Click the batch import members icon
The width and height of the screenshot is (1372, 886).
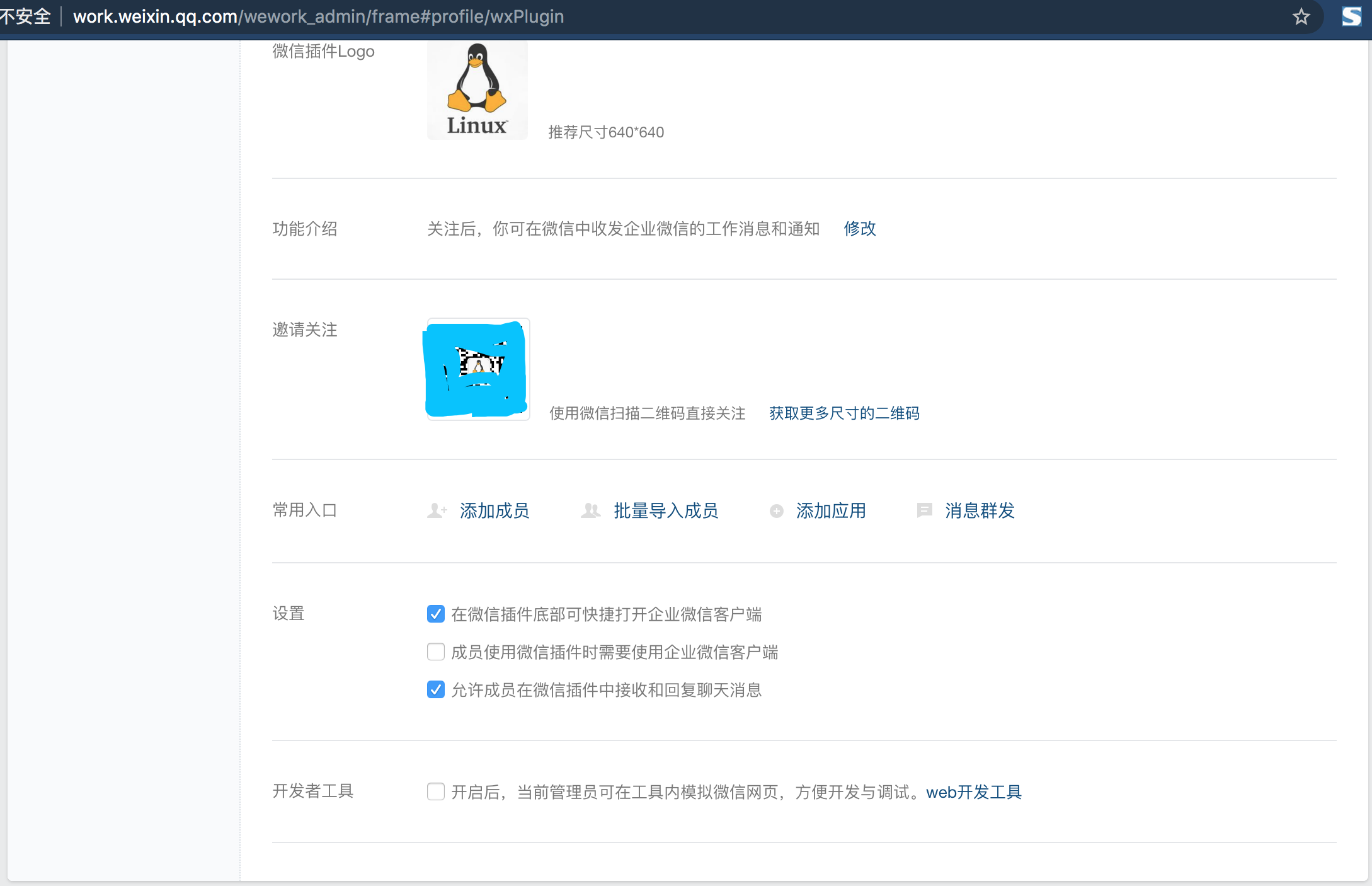point(590,510)
